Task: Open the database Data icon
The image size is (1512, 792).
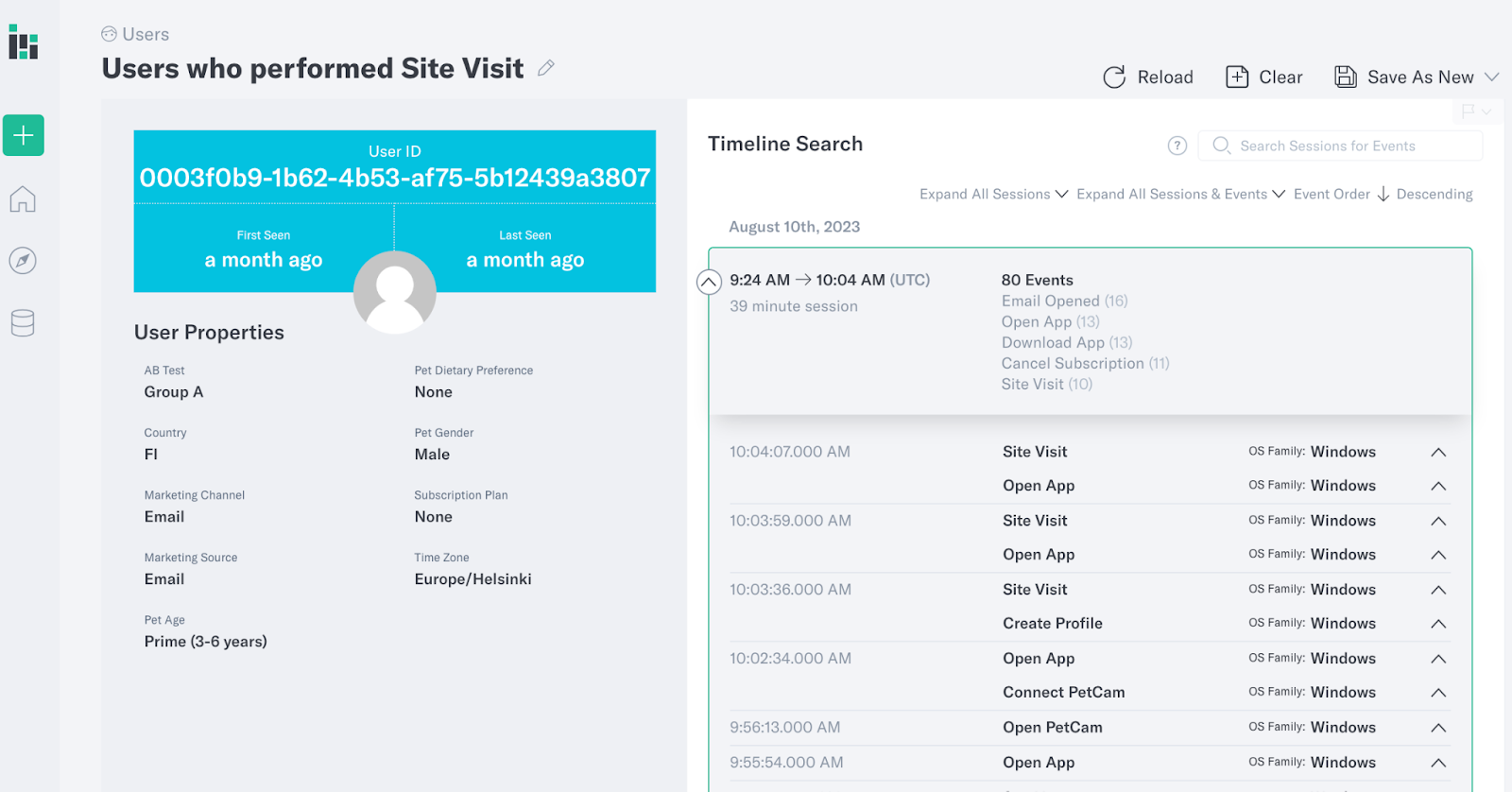Action: tap(23, 323)
